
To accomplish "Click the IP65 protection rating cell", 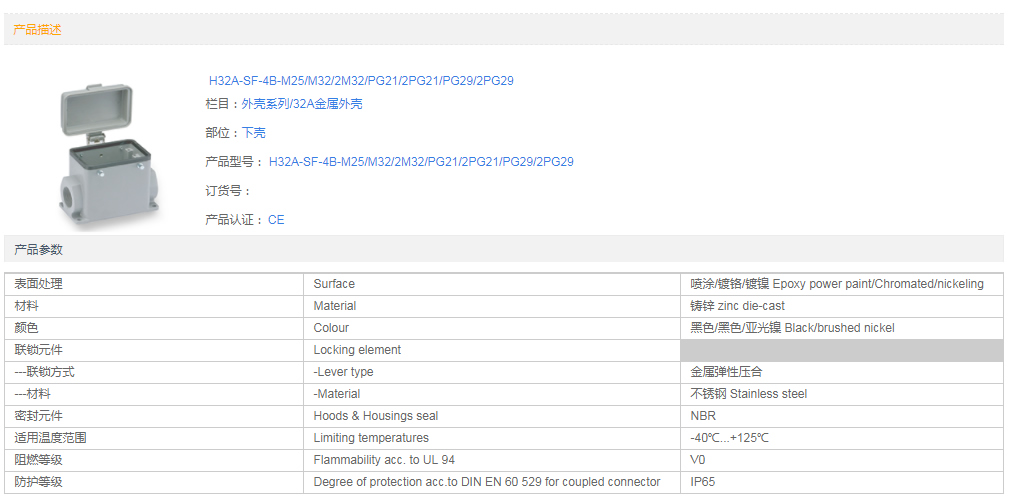I will pos(703,482).
